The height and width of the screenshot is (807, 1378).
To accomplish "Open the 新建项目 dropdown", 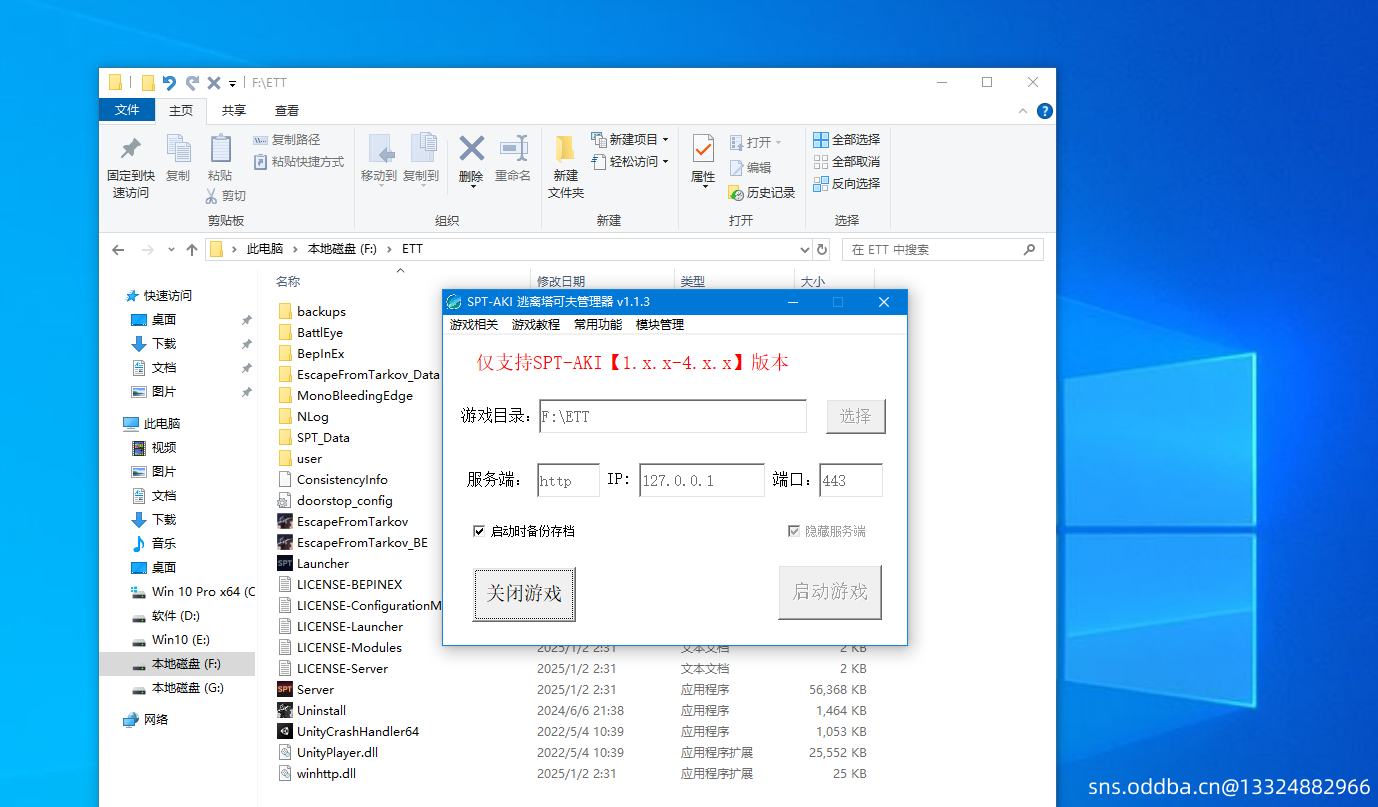I will point(630,140).
